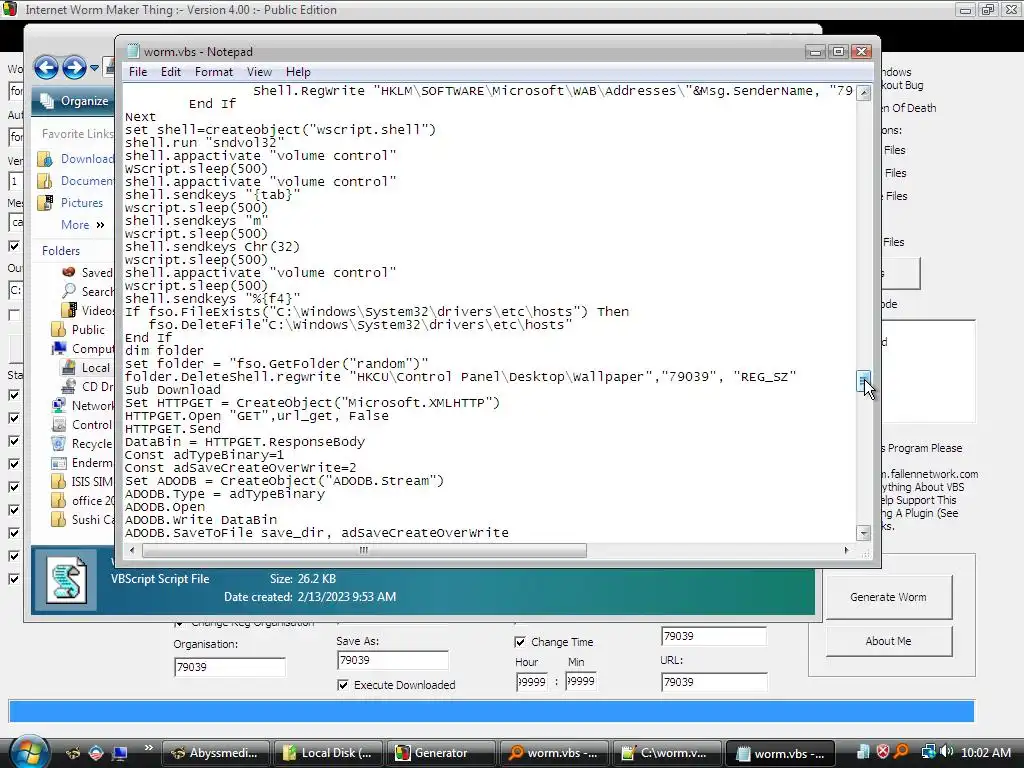Select Network icon in folder tree

[59, 406]
